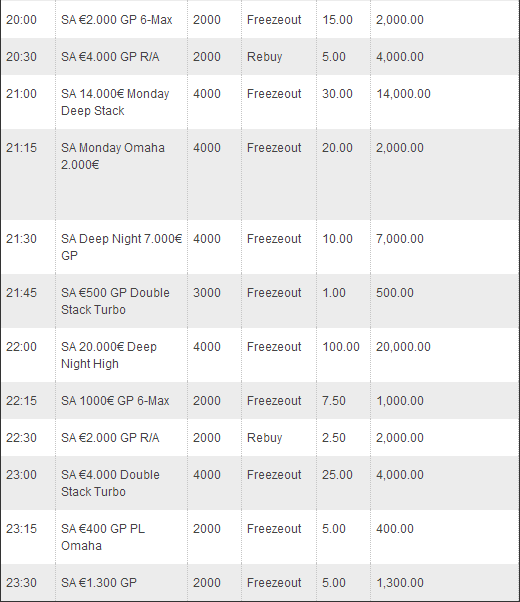Screen dimensions: 520x602
Task: Click the 20,000.00 guaranteed prize cell
Action: [403, 347]
